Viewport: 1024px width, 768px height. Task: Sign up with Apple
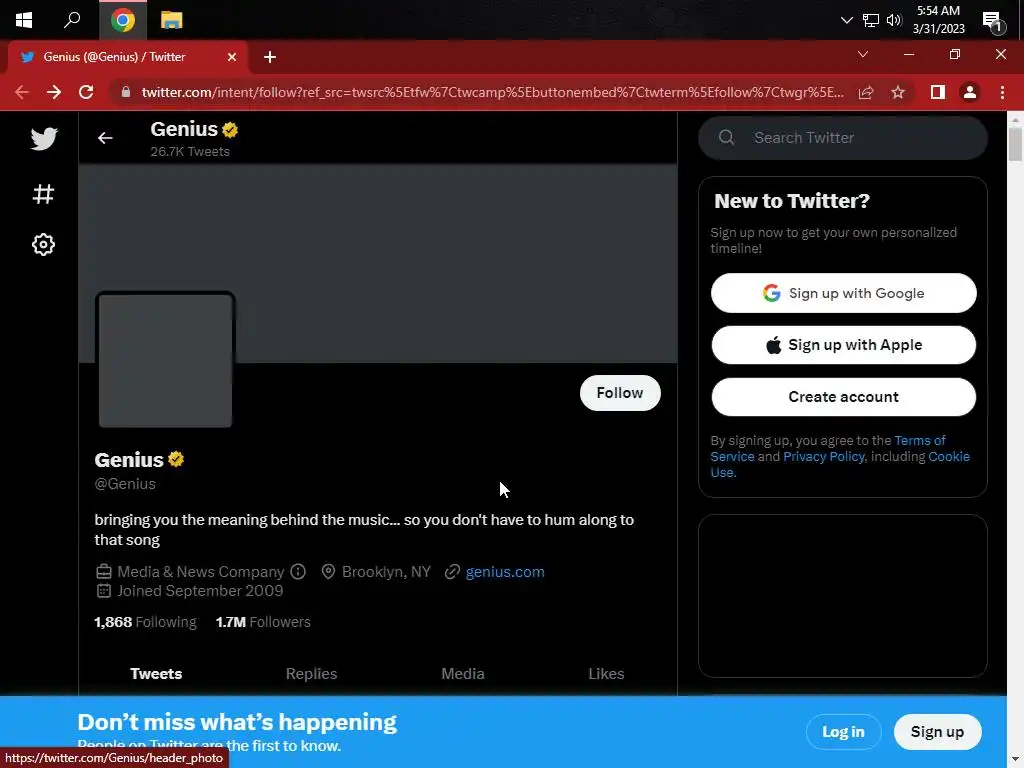click(x=843, y=345)
